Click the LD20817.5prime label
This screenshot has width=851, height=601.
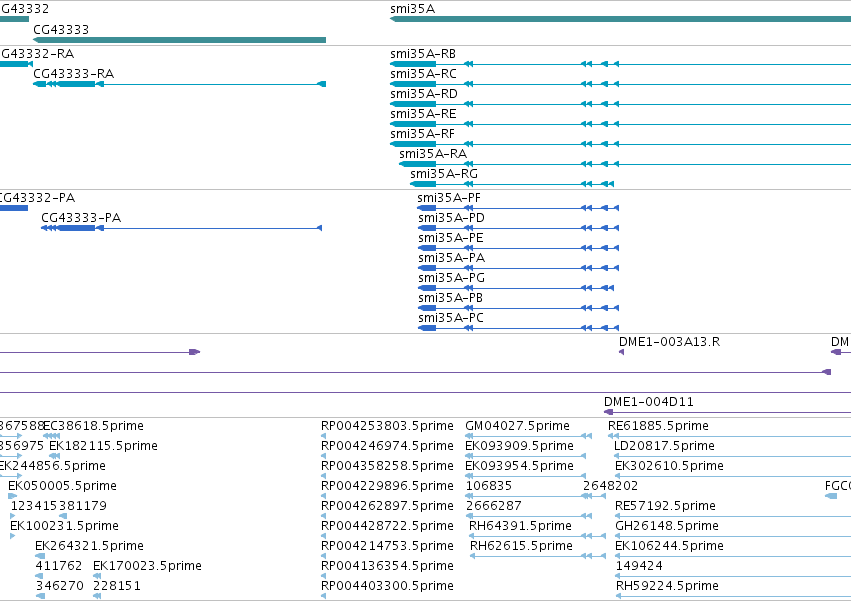[x=664, y=446]
